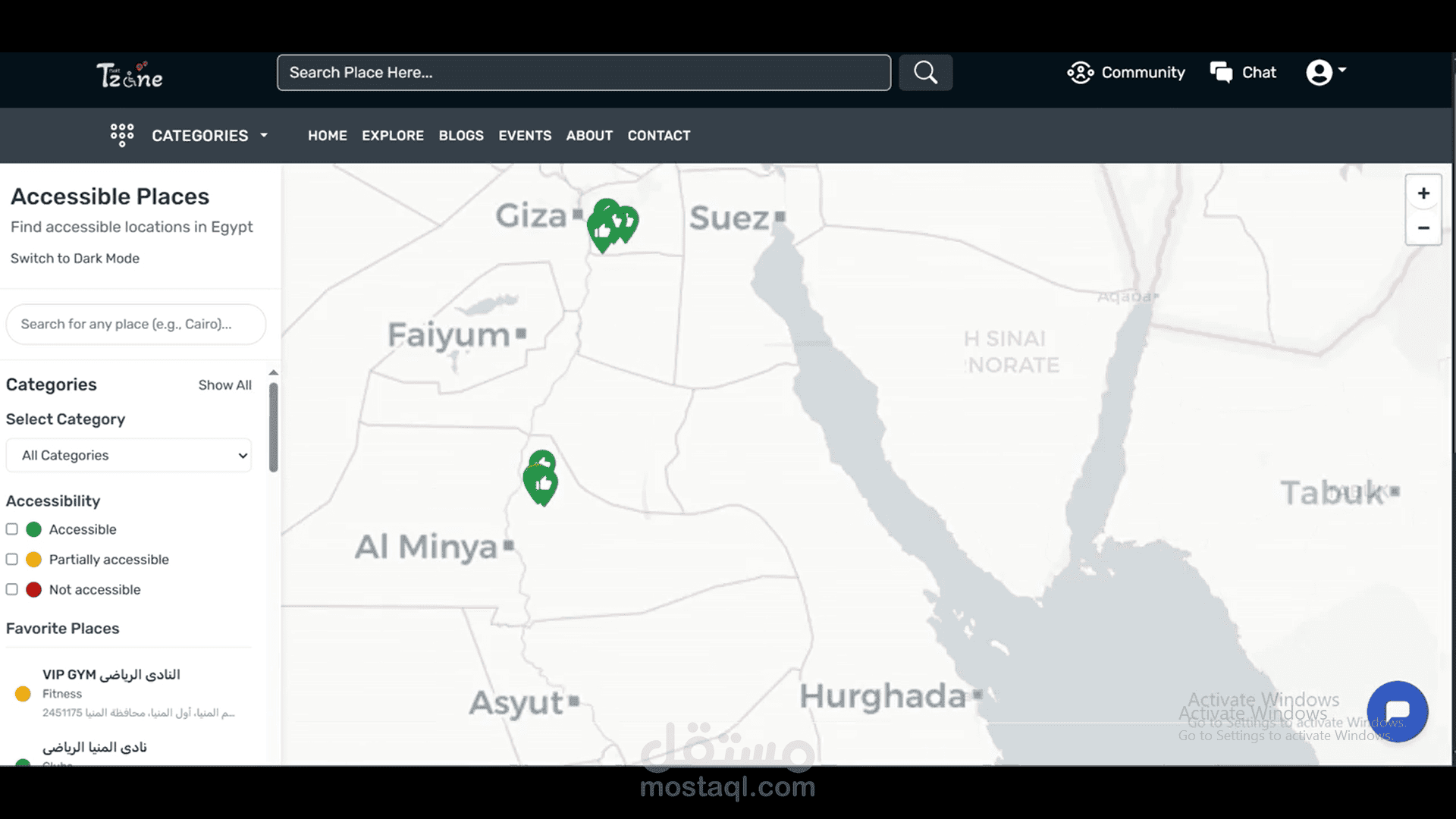
Task: Open the EVENTS menu item
Action: point(525,136)
